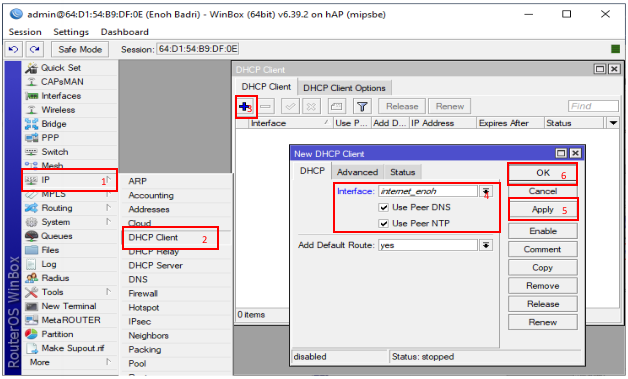Switch to the Status tab

[x=403, y=172]
